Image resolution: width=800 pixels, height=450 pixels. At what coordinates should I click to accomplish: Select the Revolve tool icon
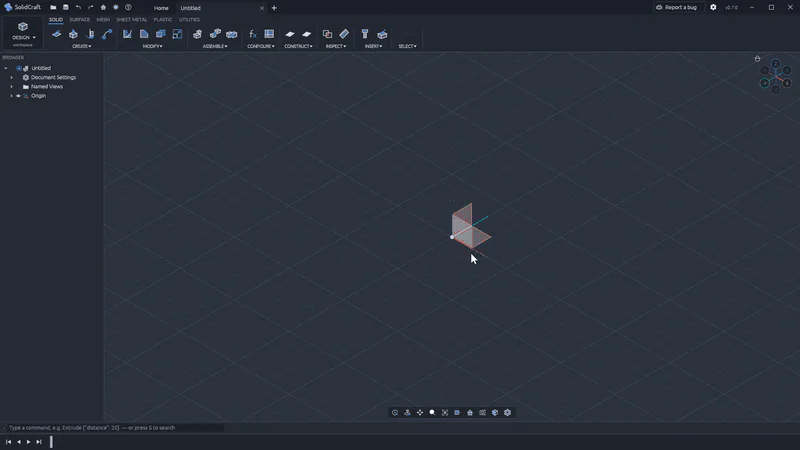[90, 34]
